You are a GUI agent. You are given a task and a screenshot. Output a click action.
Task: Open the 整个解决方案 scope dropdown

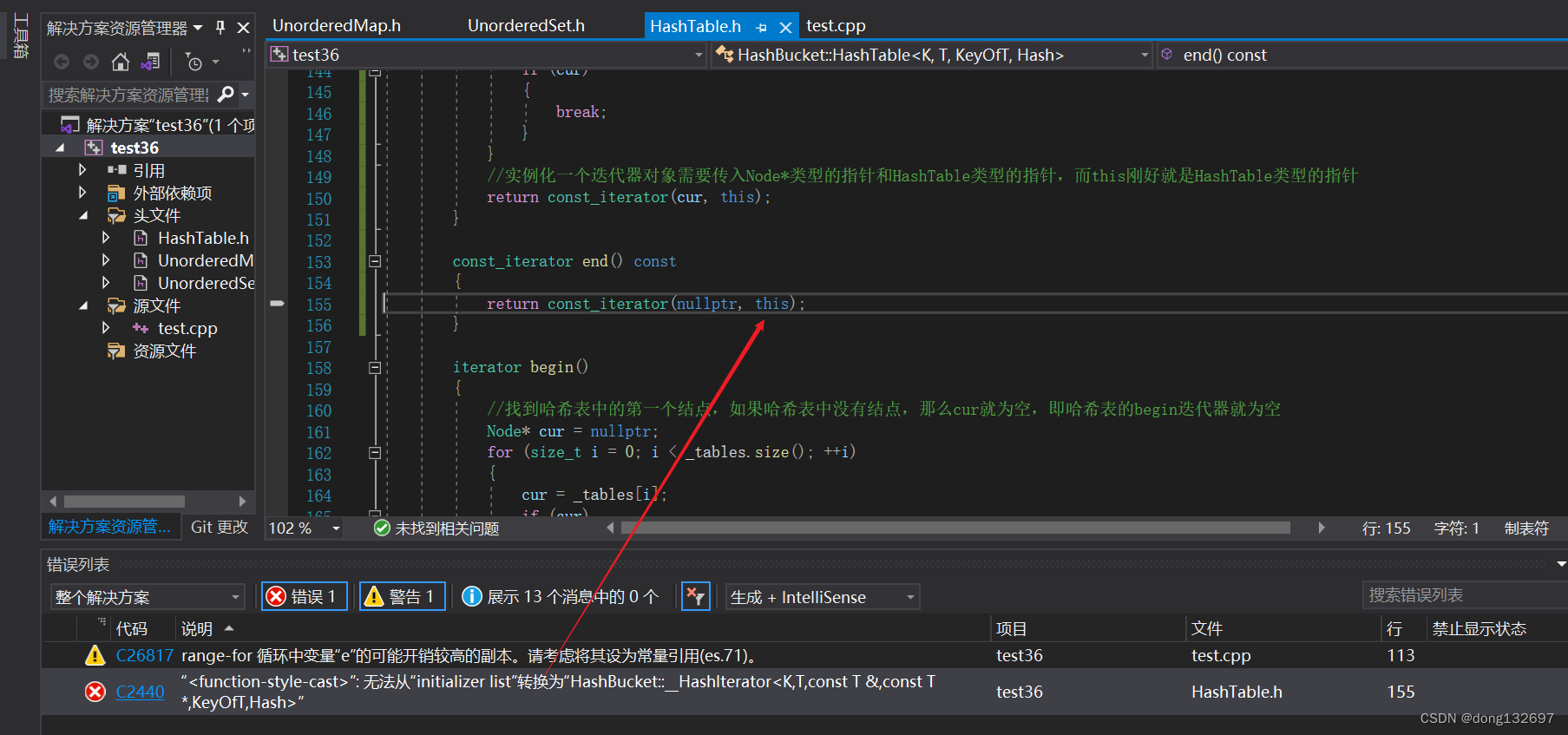(x=235, y=597)
